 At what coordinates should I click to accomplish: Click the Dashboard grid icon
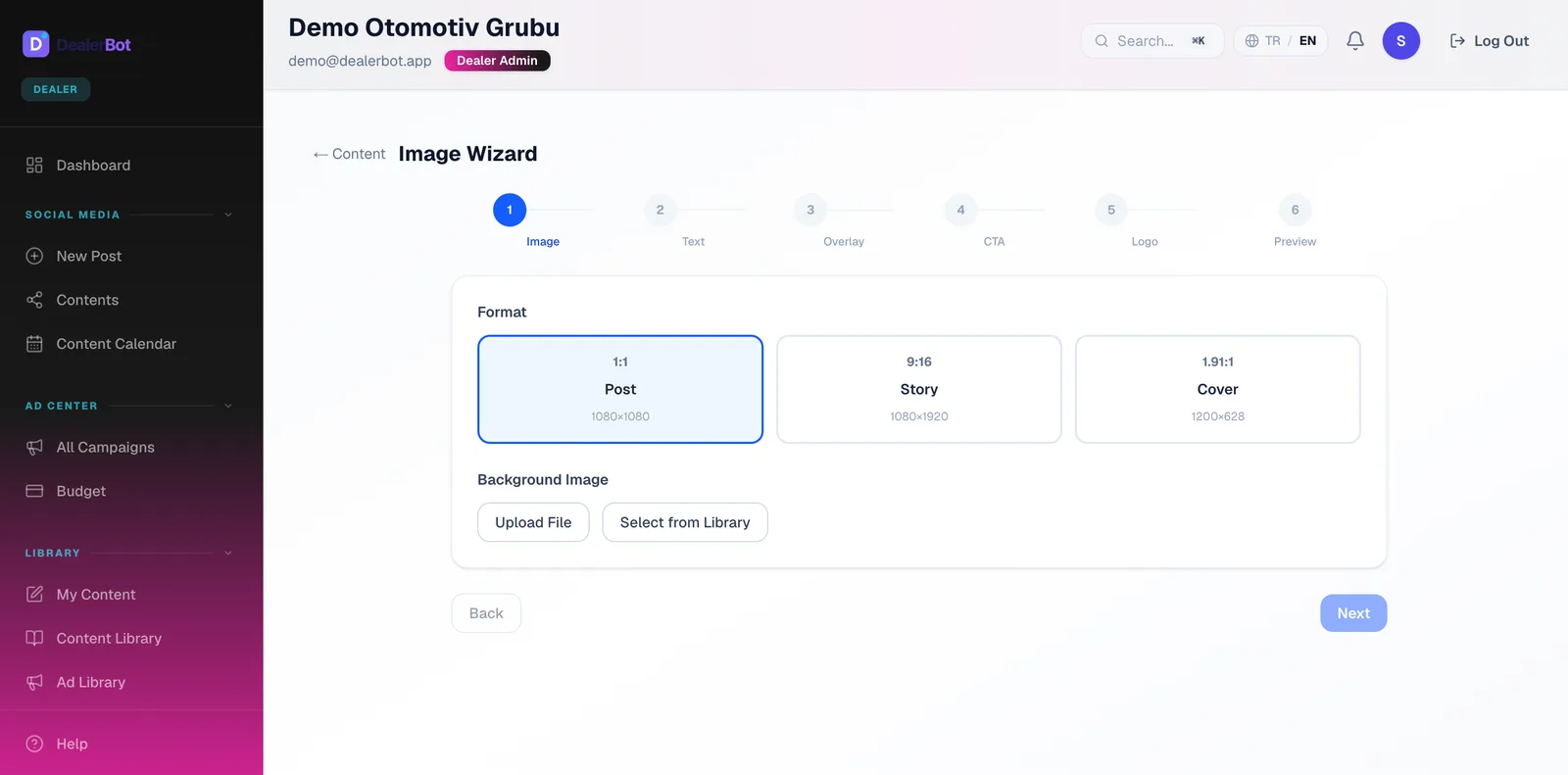pyautogui.click(x=34, y=166)
